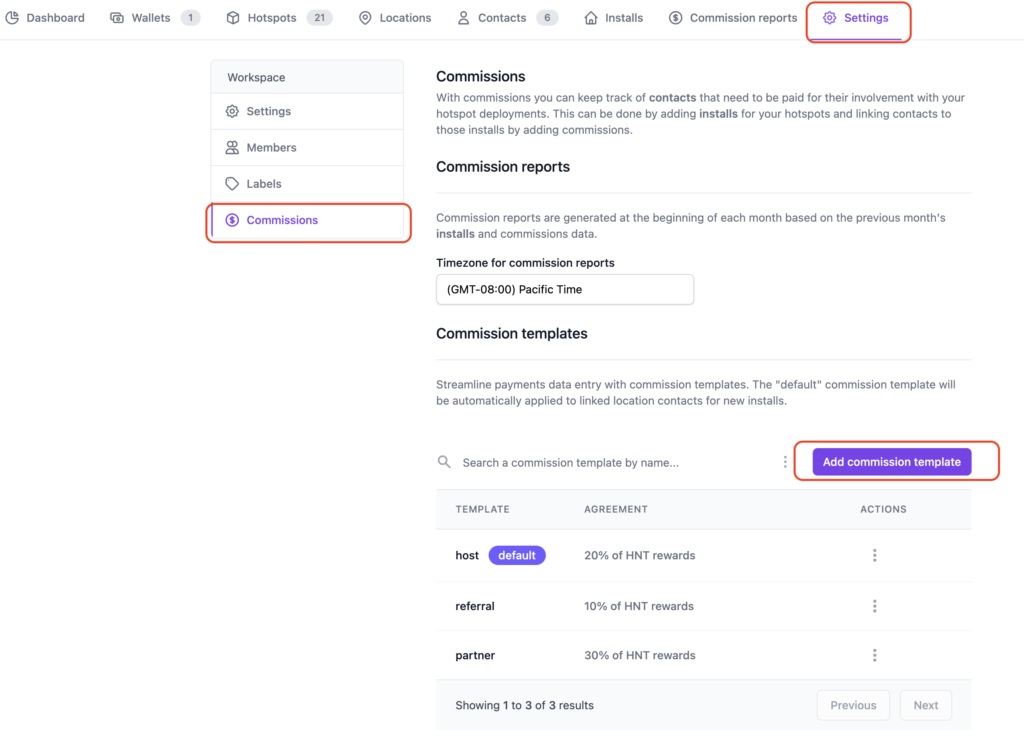Click the Previous pagination button
Viewport: 1024px width, 756px height.
pyautogui.click(x=853, y=705)
